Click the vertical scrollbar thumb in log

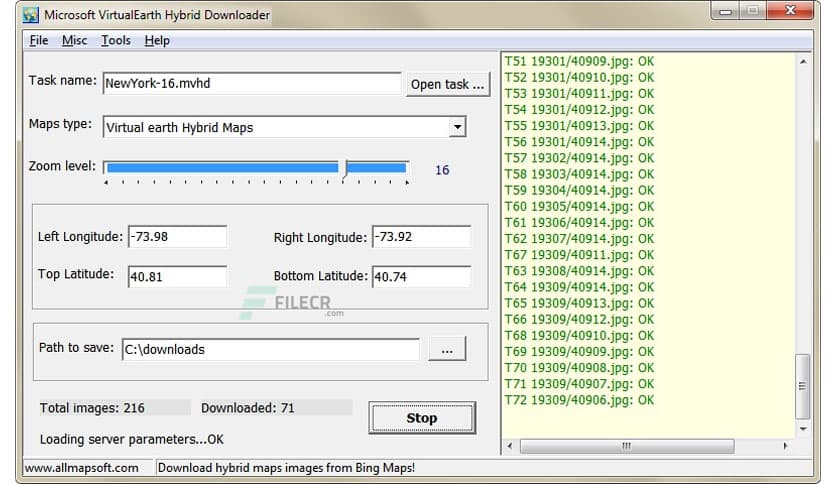pyautogui.click(x=802, y=386)
